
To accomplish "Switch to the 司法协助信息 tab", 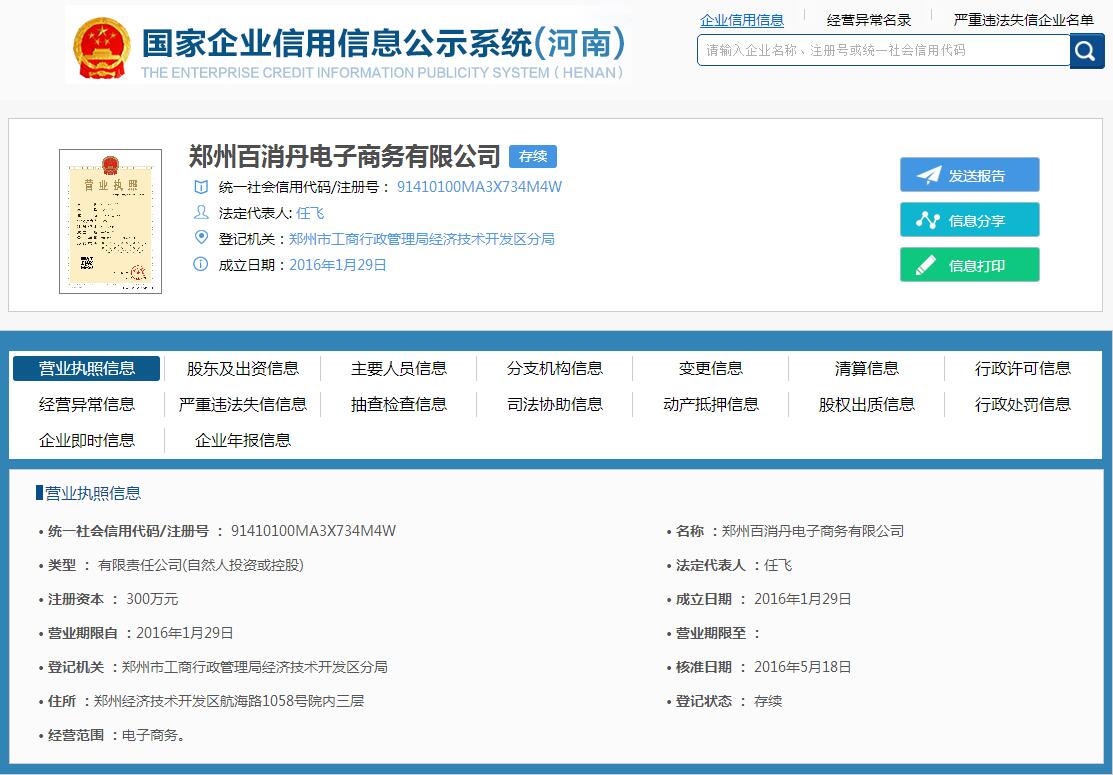I will tap(554, 404).
